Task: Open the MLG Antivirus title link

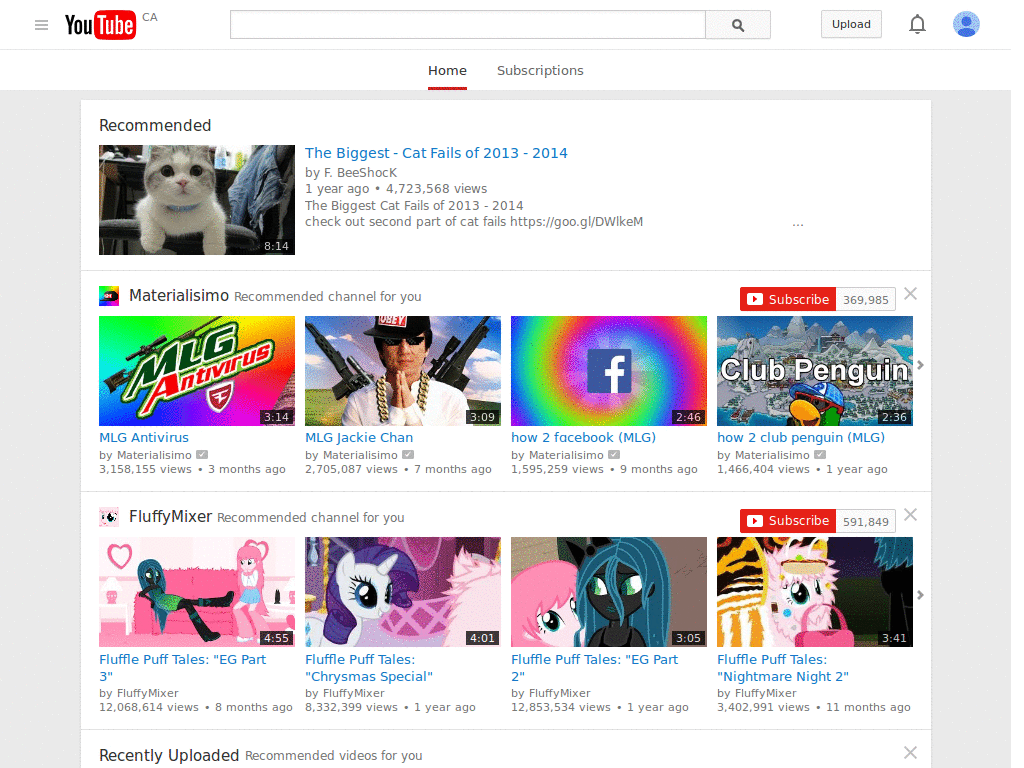Action: point(144,438)
